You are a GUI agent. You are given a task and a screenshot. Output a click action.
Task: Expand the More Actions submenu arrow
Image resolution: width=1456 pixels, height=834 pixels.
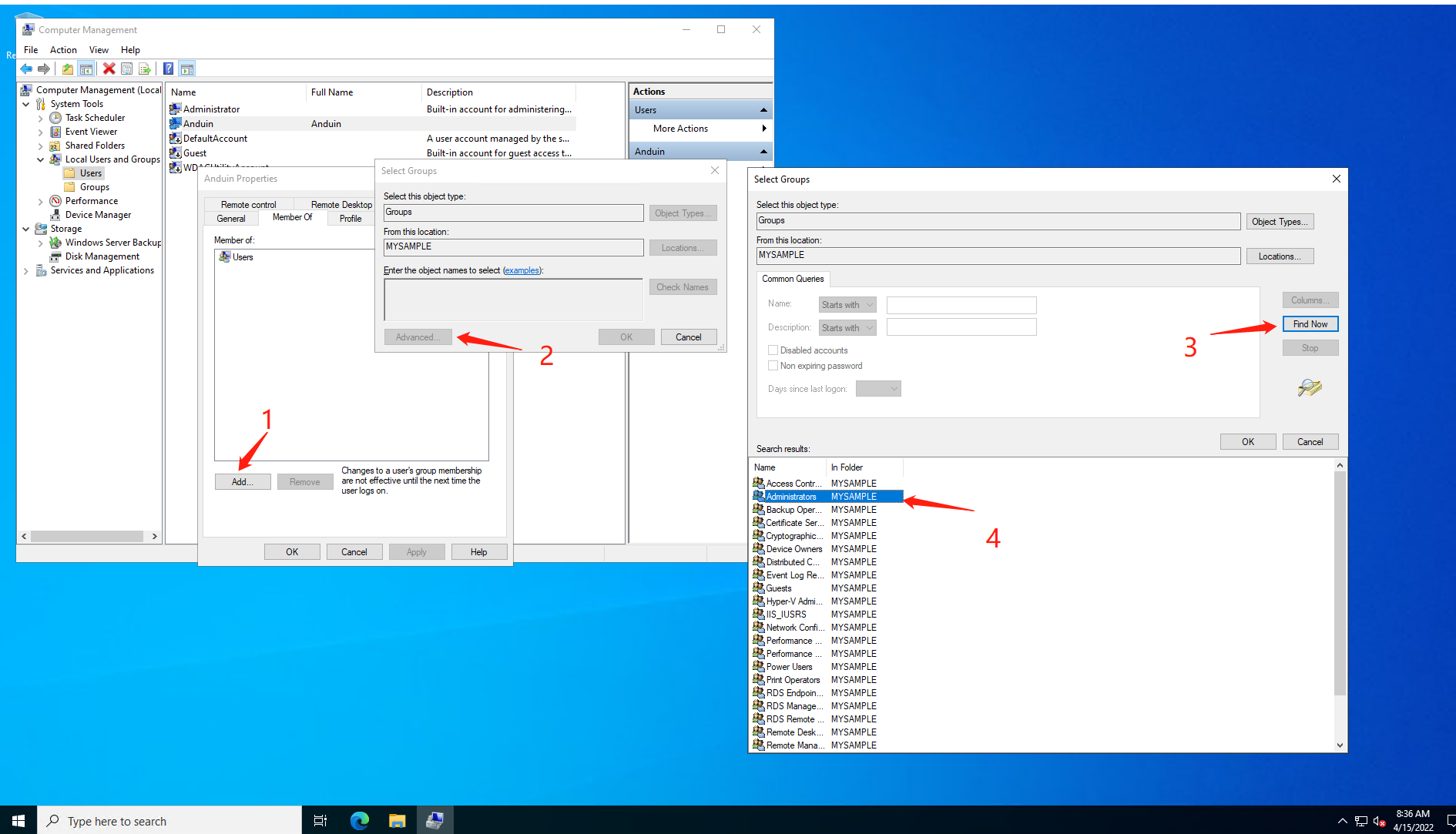pos(764,129)
